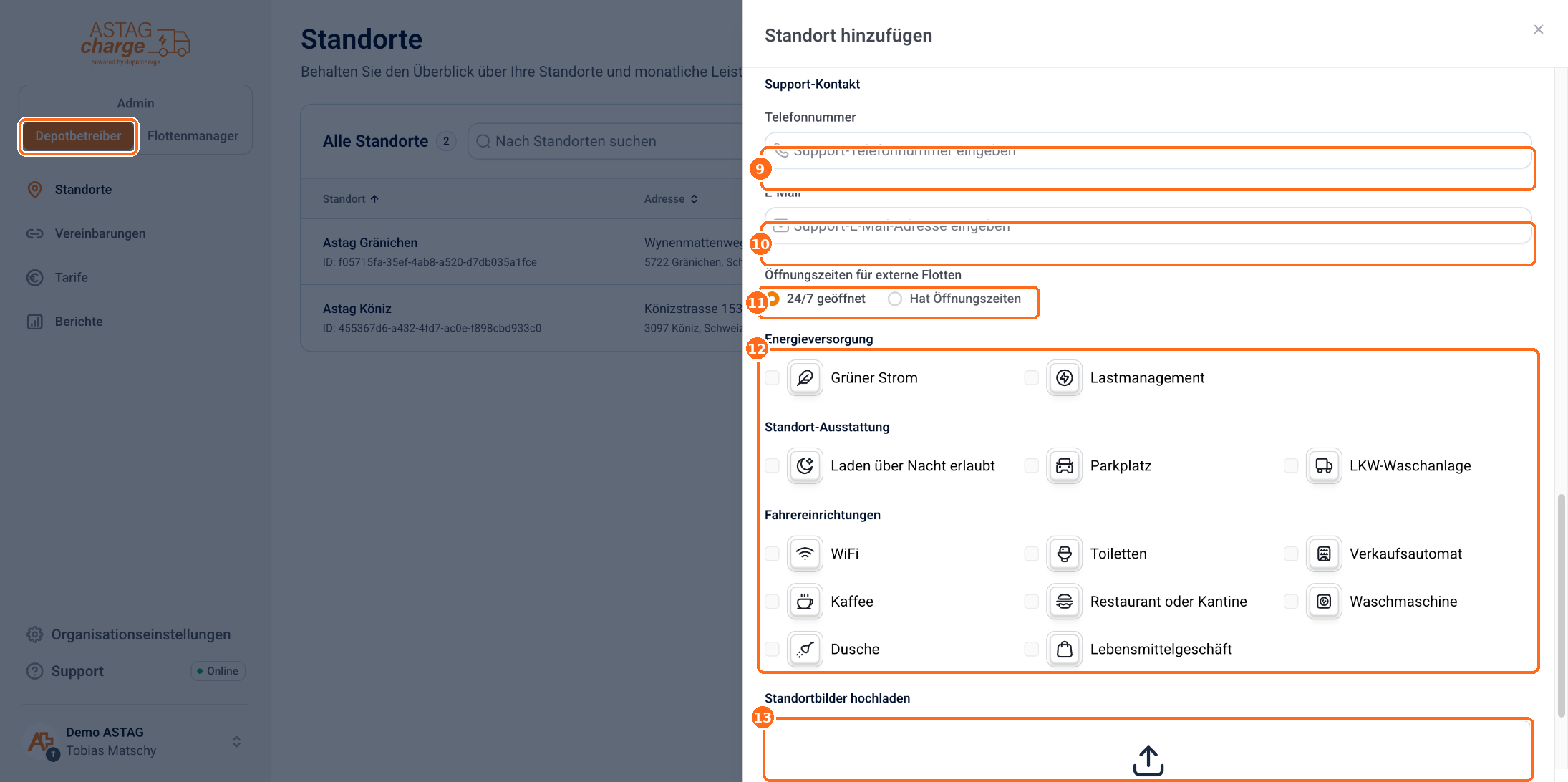Click the Organisationseinstellungen gear icon
1568x782 pixels.
point(34,634)
